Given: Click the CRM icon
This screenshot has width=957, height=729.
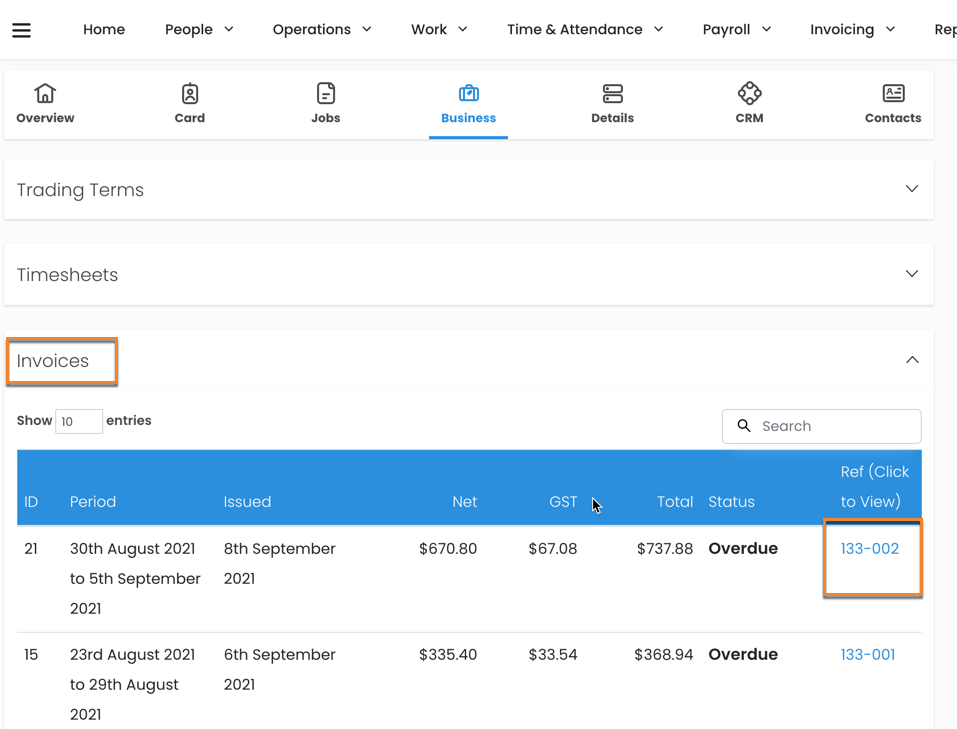Looking at the screenshot, I should (749, 94).
